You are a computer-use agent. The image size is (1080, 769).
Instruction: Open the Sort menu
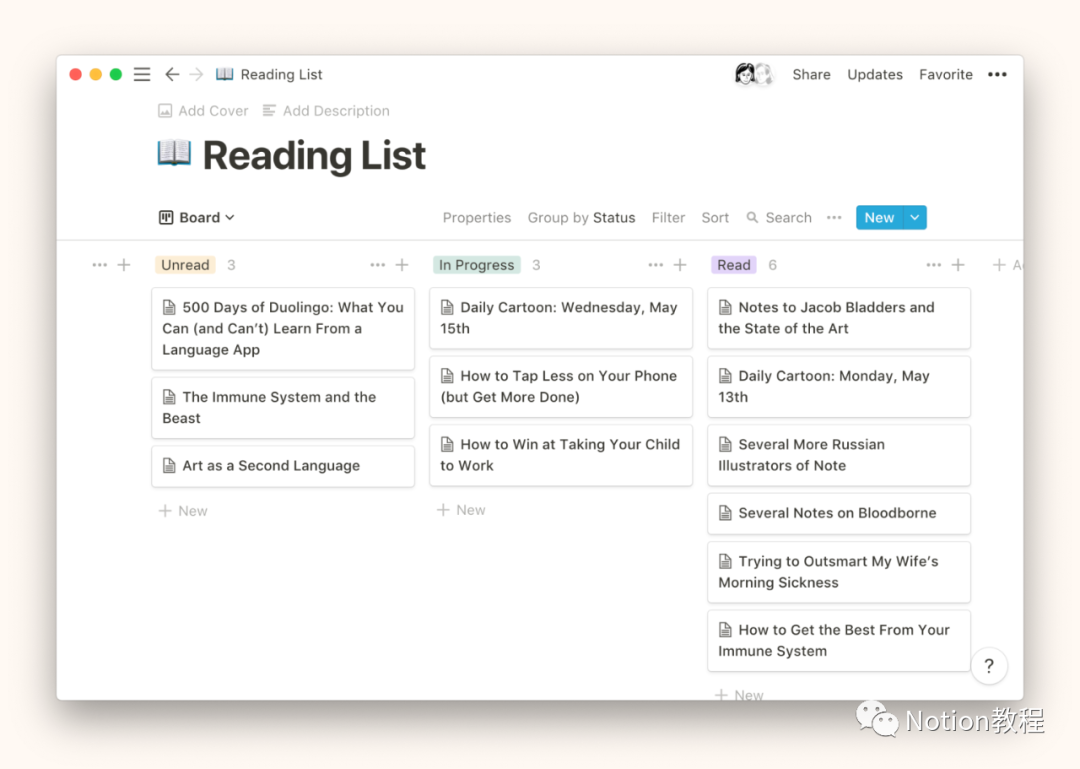coord(715,218)
